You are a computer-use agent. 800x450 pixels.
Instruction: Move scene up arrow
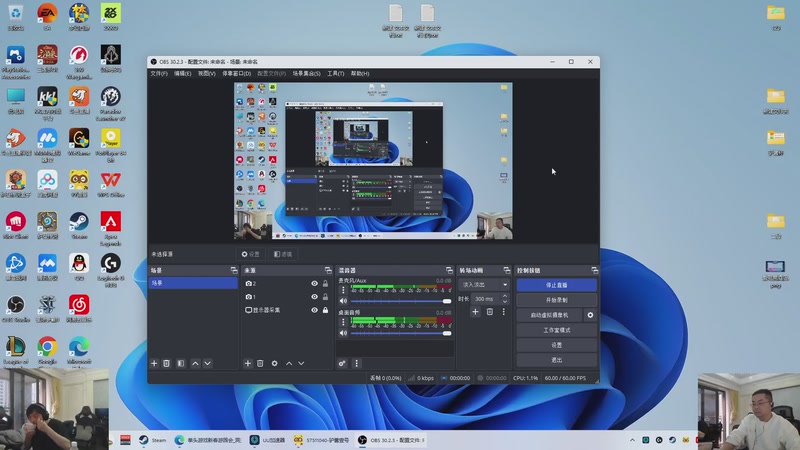pos(195,363)
